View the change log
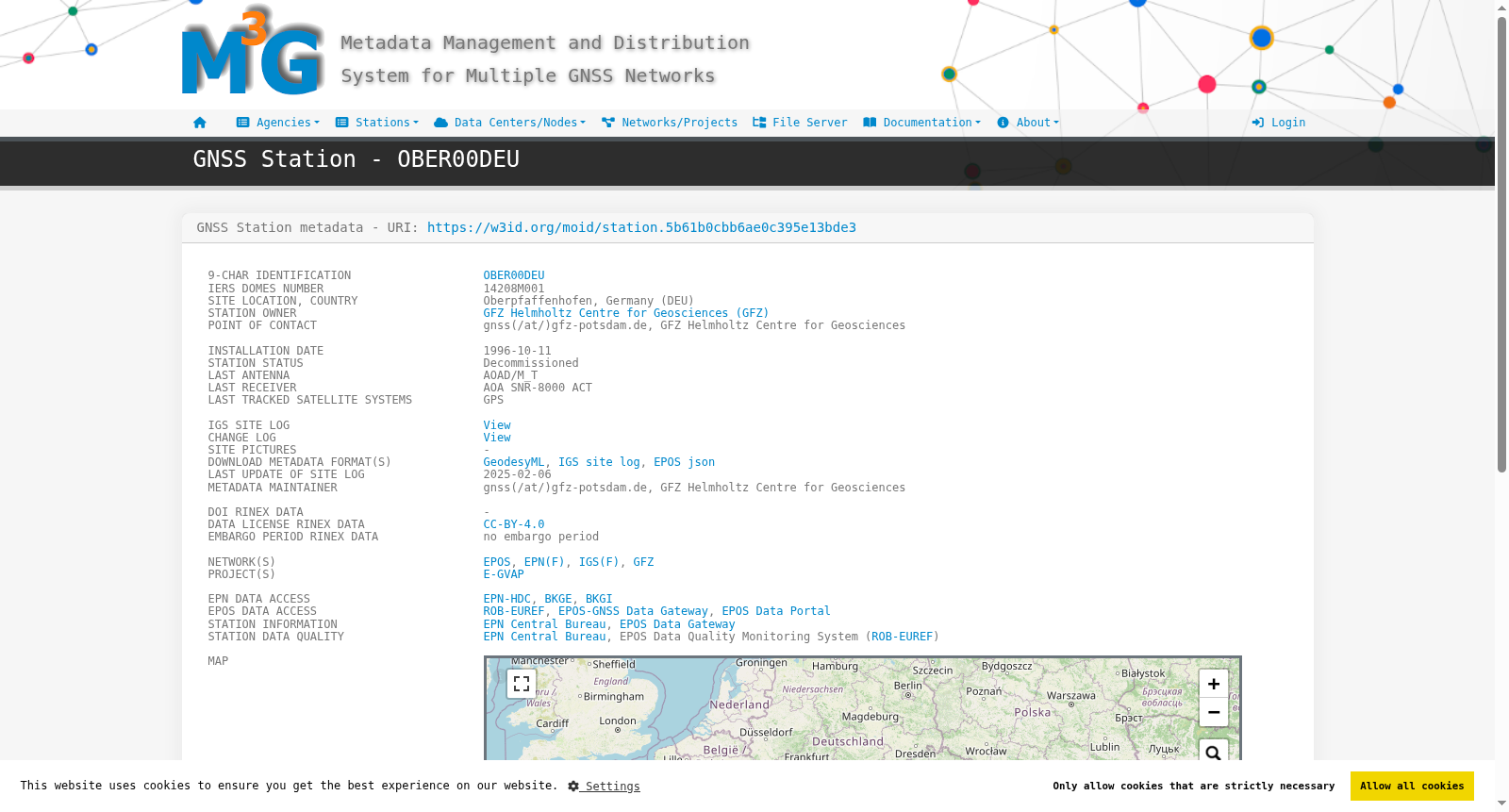 (497, 438)
